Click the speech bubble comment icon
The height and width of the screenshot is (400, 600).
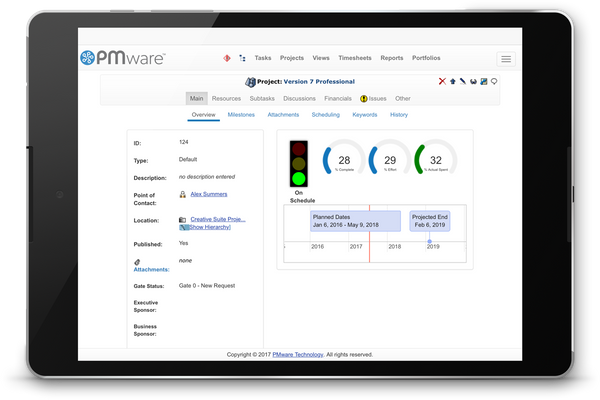(494, 81)
